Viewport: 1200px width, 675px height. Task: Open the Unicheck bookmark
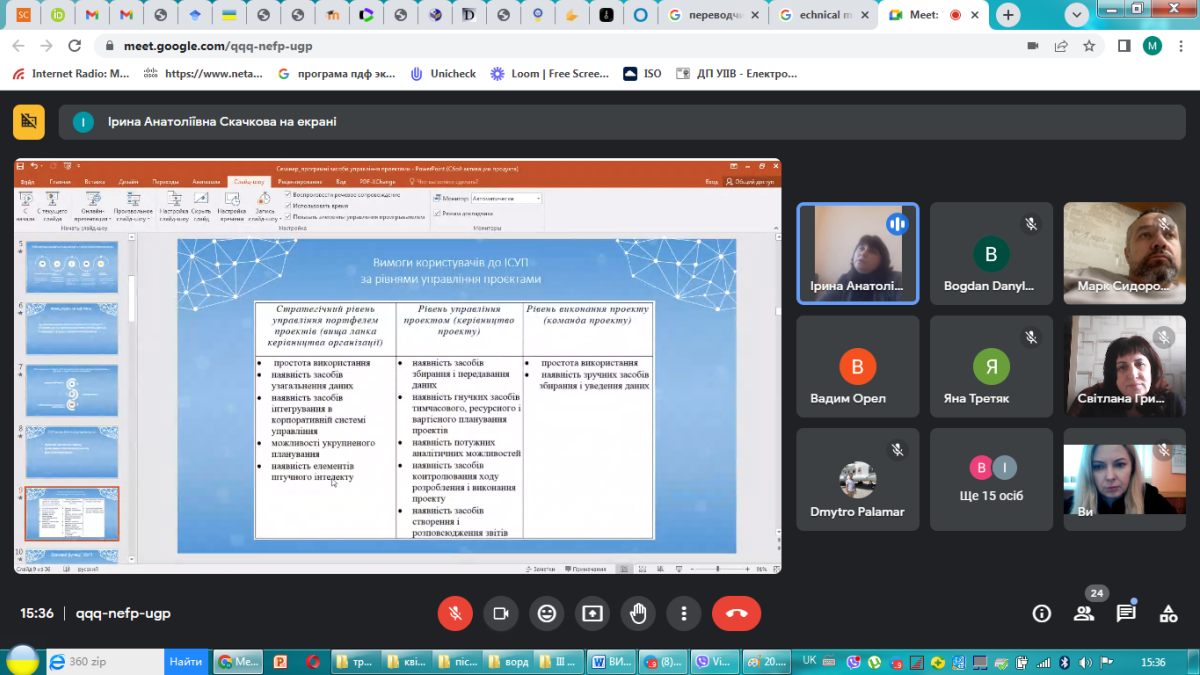coord(443,73)
